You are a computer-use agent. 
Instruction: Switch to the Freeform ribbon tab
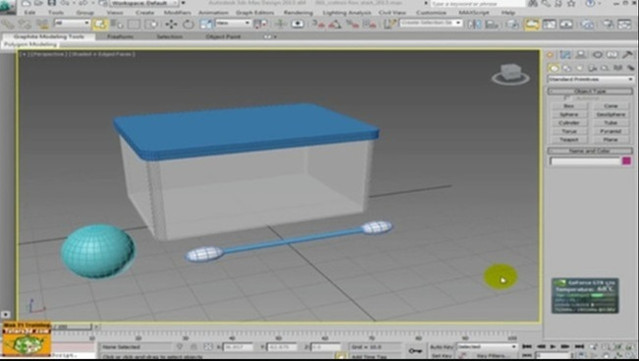click(120, 37)
